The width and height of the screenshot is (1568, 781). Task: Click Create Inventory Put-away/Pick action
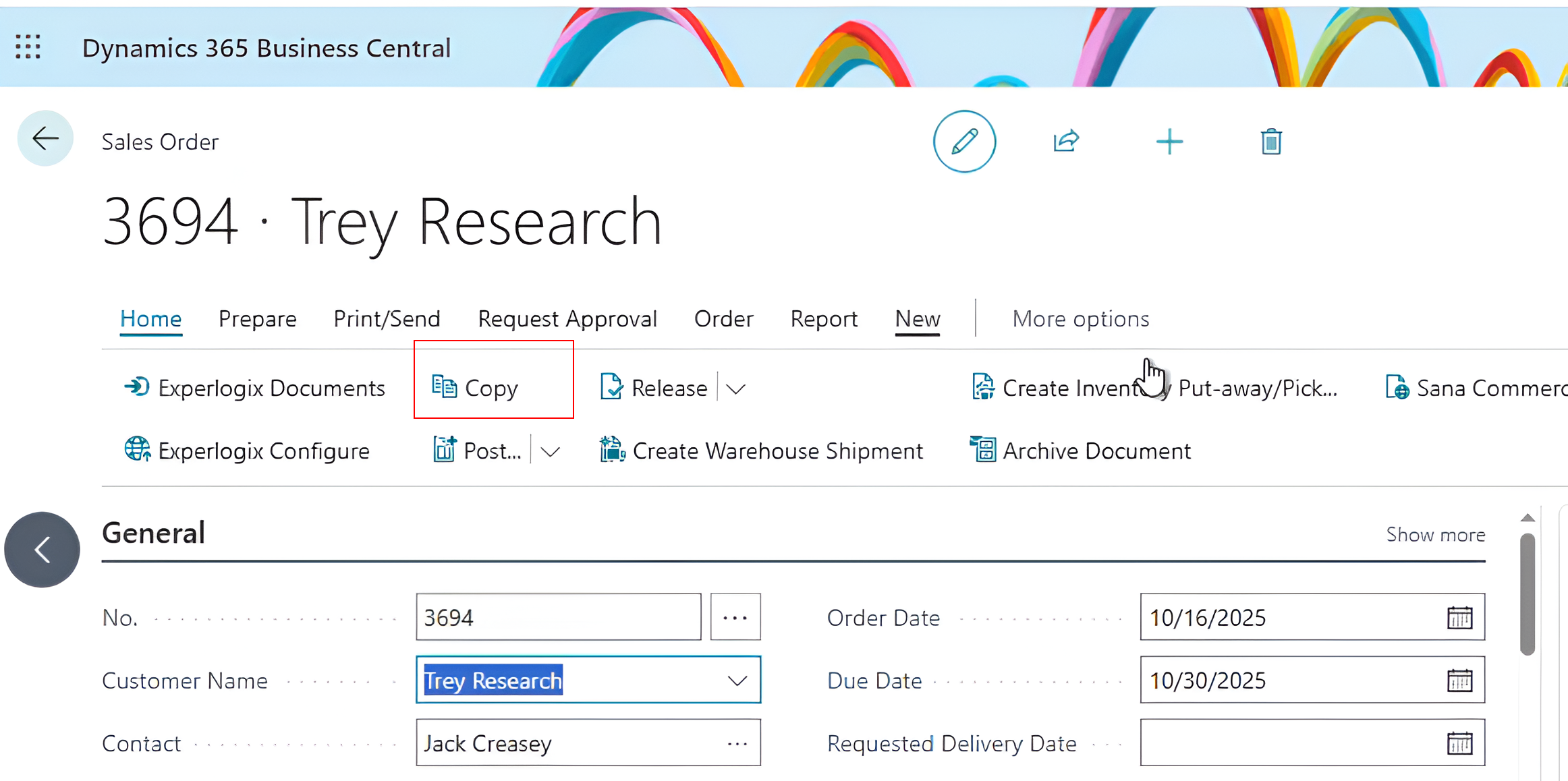(x=1154, y=388)
